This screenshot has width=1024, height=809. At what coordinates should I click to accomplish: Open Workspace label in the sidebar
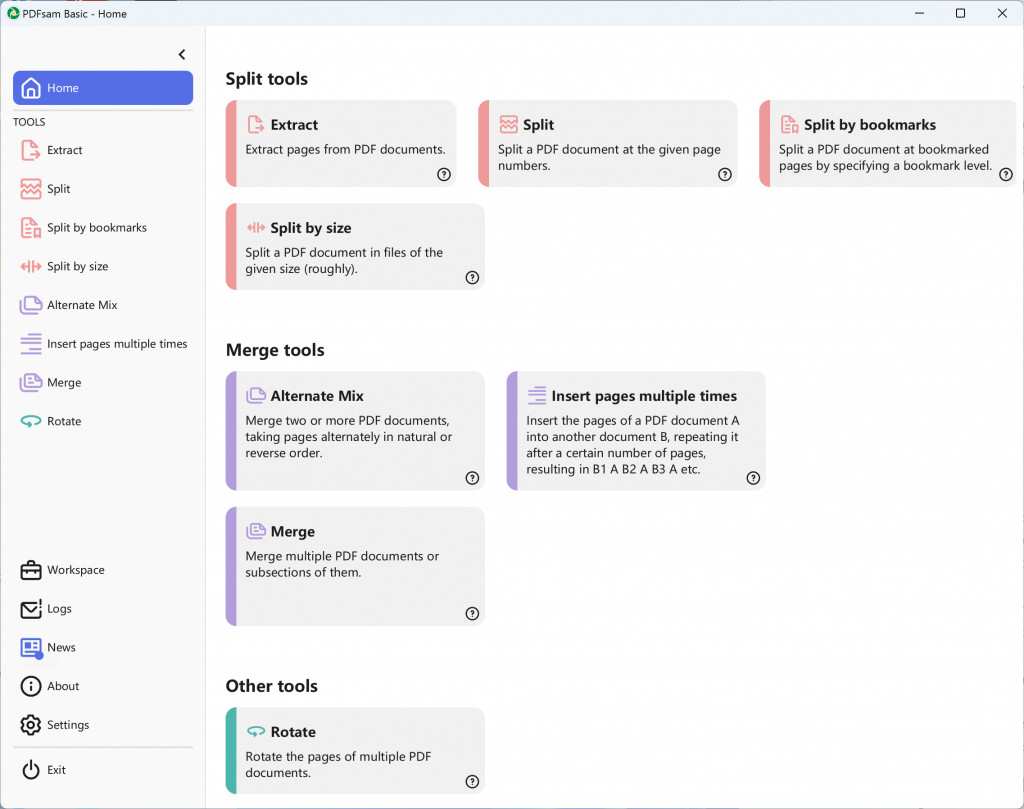[x=76, y=570]
